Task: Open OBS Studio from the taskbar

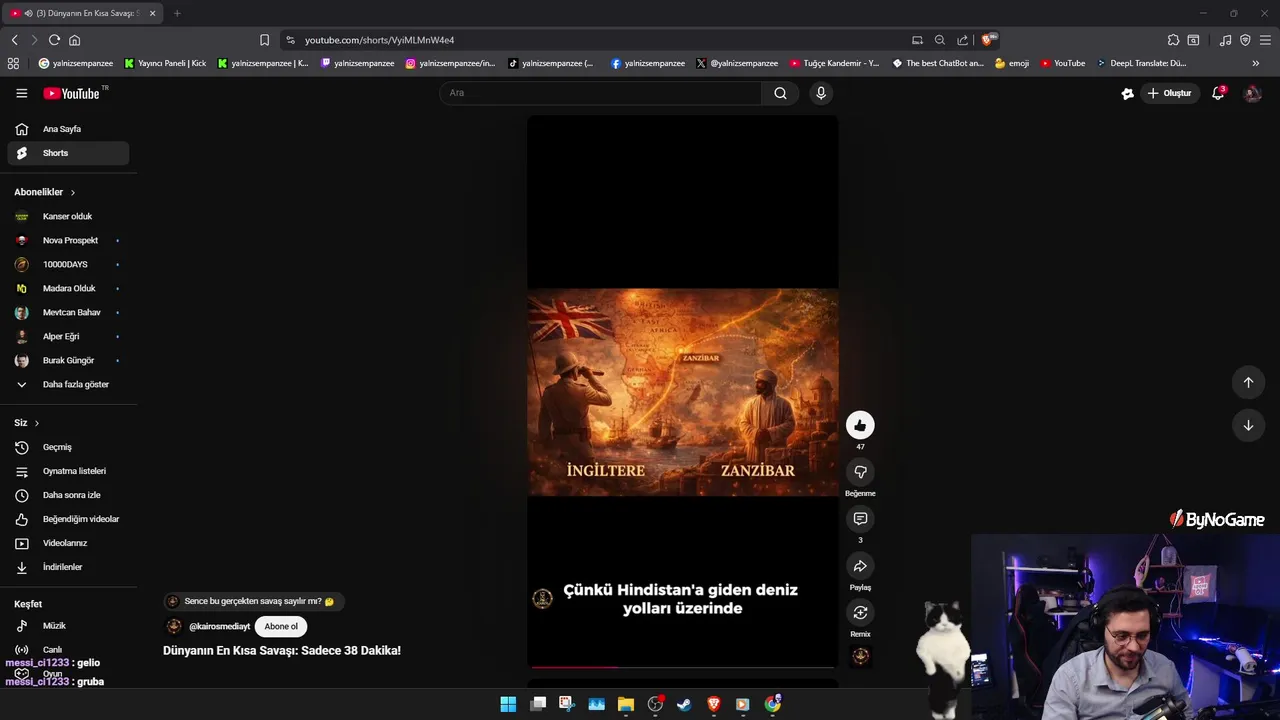Action: click(655, 704)
